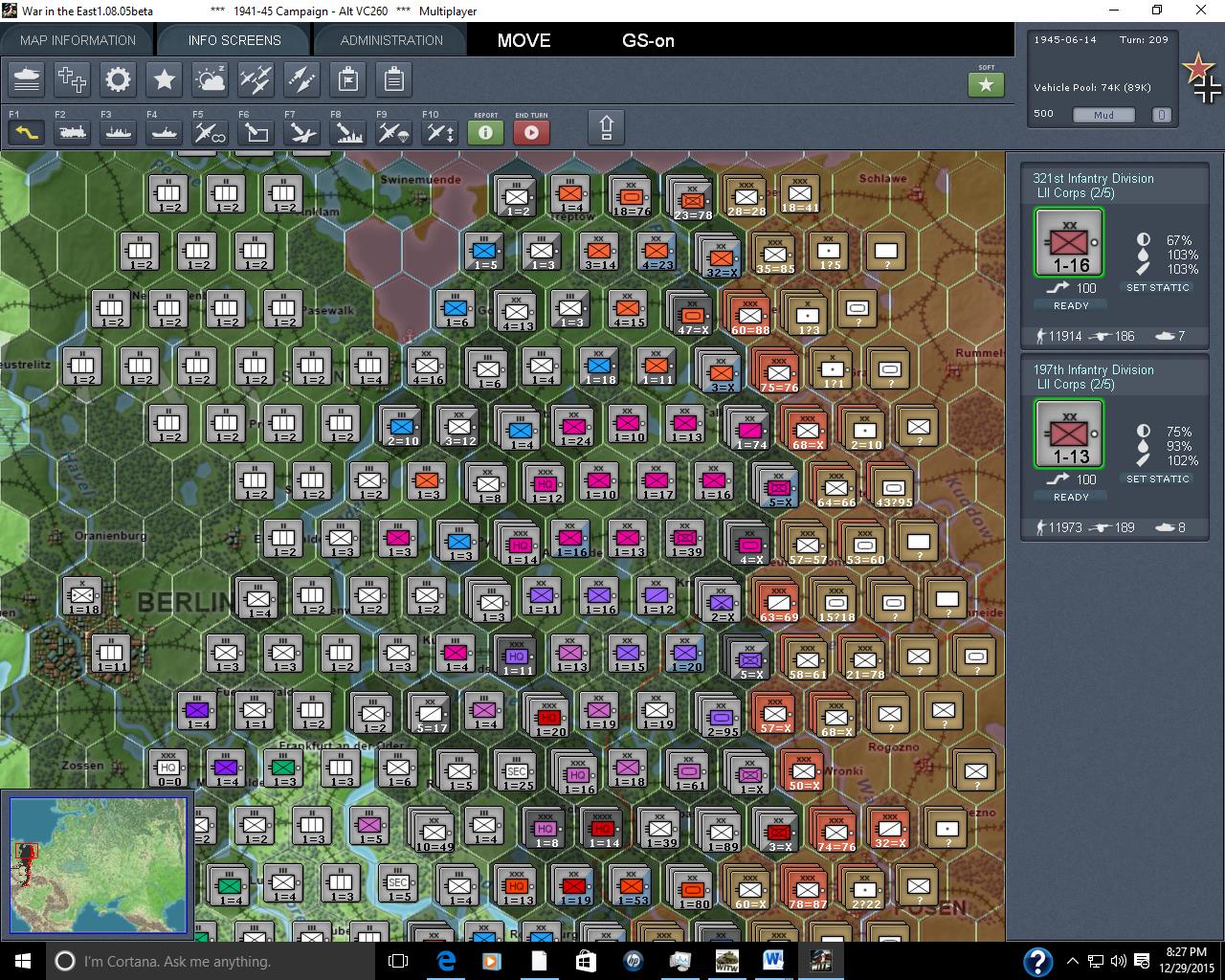Select F7 bomb airfield mode icon
Viewport: 1225px width, 980px height.
coord(301,133)
